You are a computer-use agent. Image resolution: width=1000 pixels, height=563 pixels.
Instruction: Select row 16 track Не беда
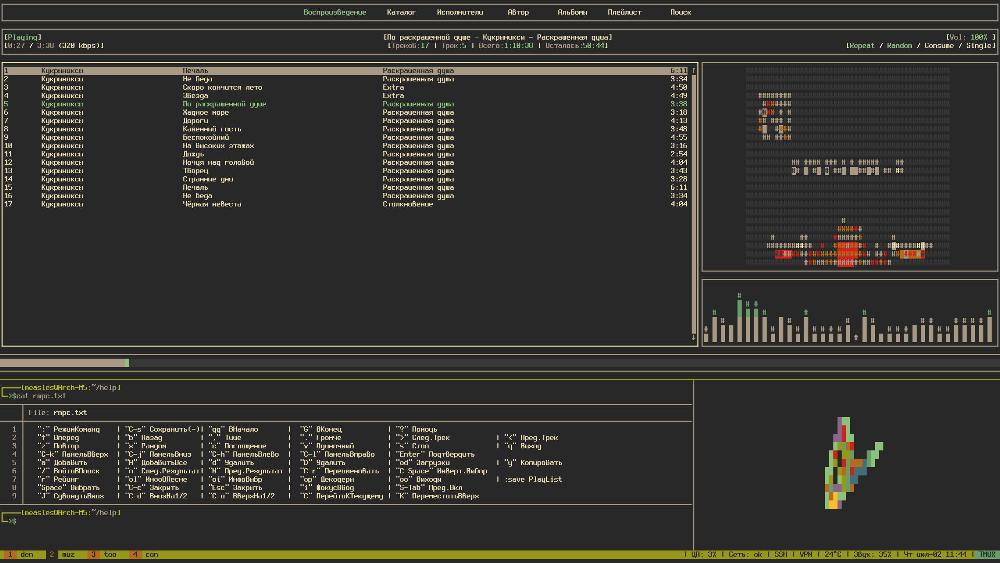click(348, 196)
